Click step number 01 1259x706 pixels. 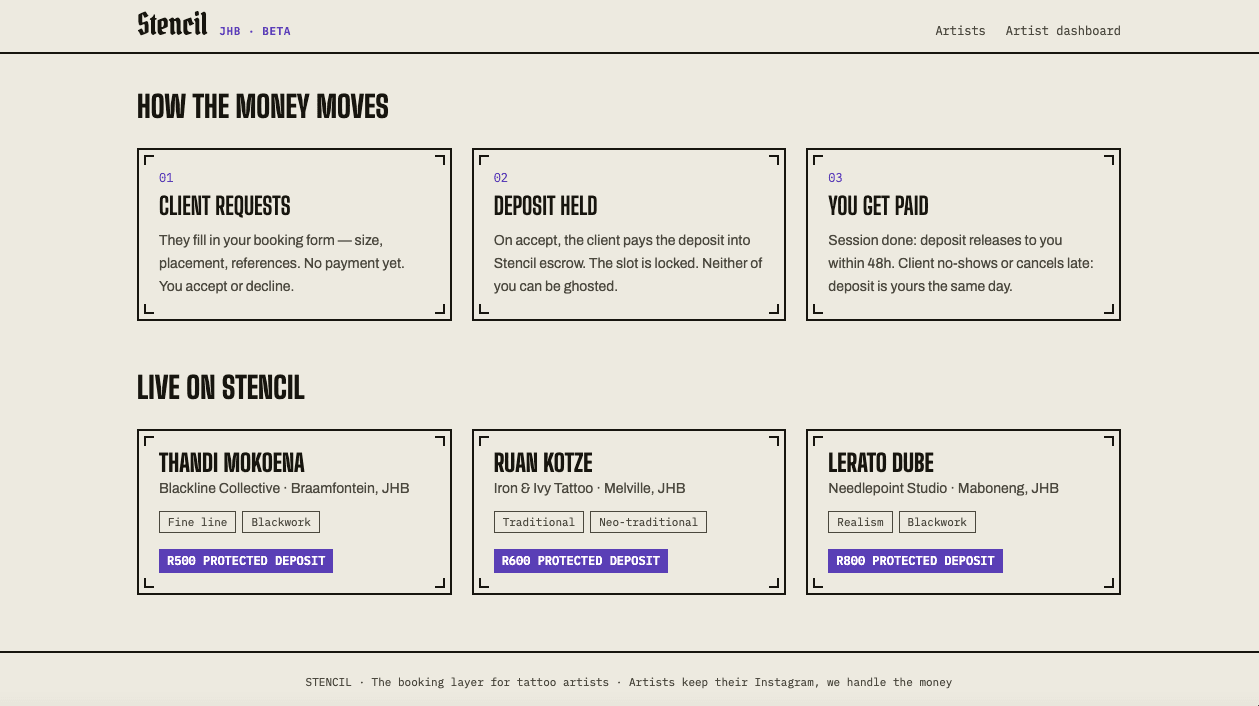166,178
